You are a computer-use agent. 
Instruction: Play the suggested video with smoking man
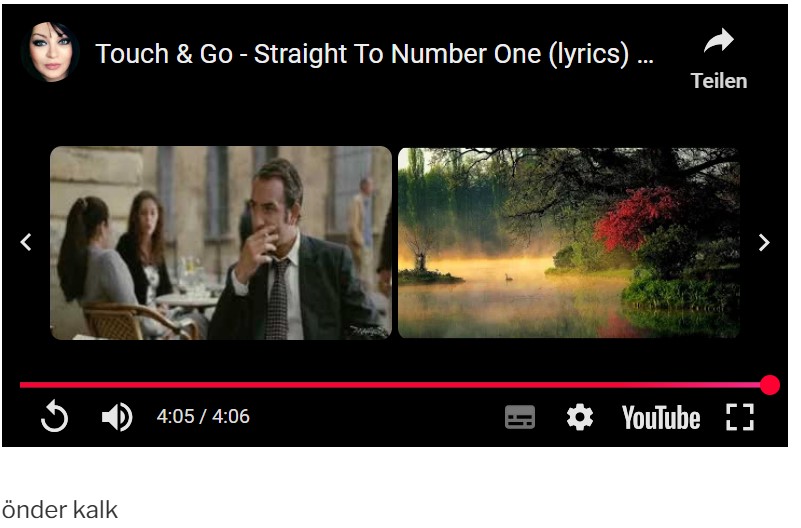(x=221, y=243)
